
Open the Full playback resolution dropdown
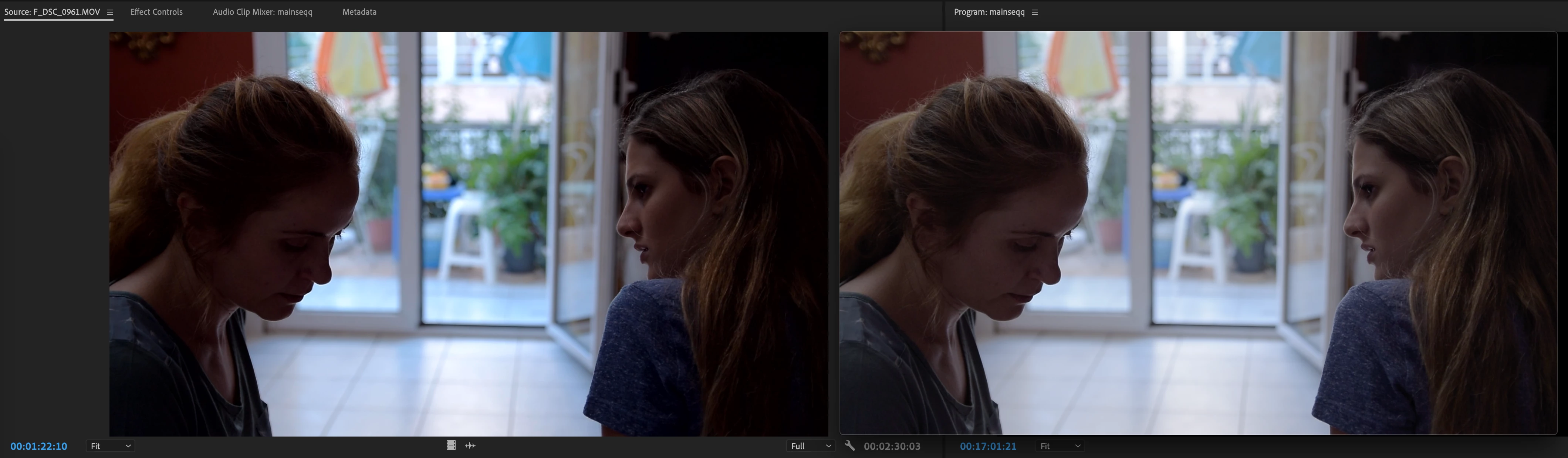(810, 447)
